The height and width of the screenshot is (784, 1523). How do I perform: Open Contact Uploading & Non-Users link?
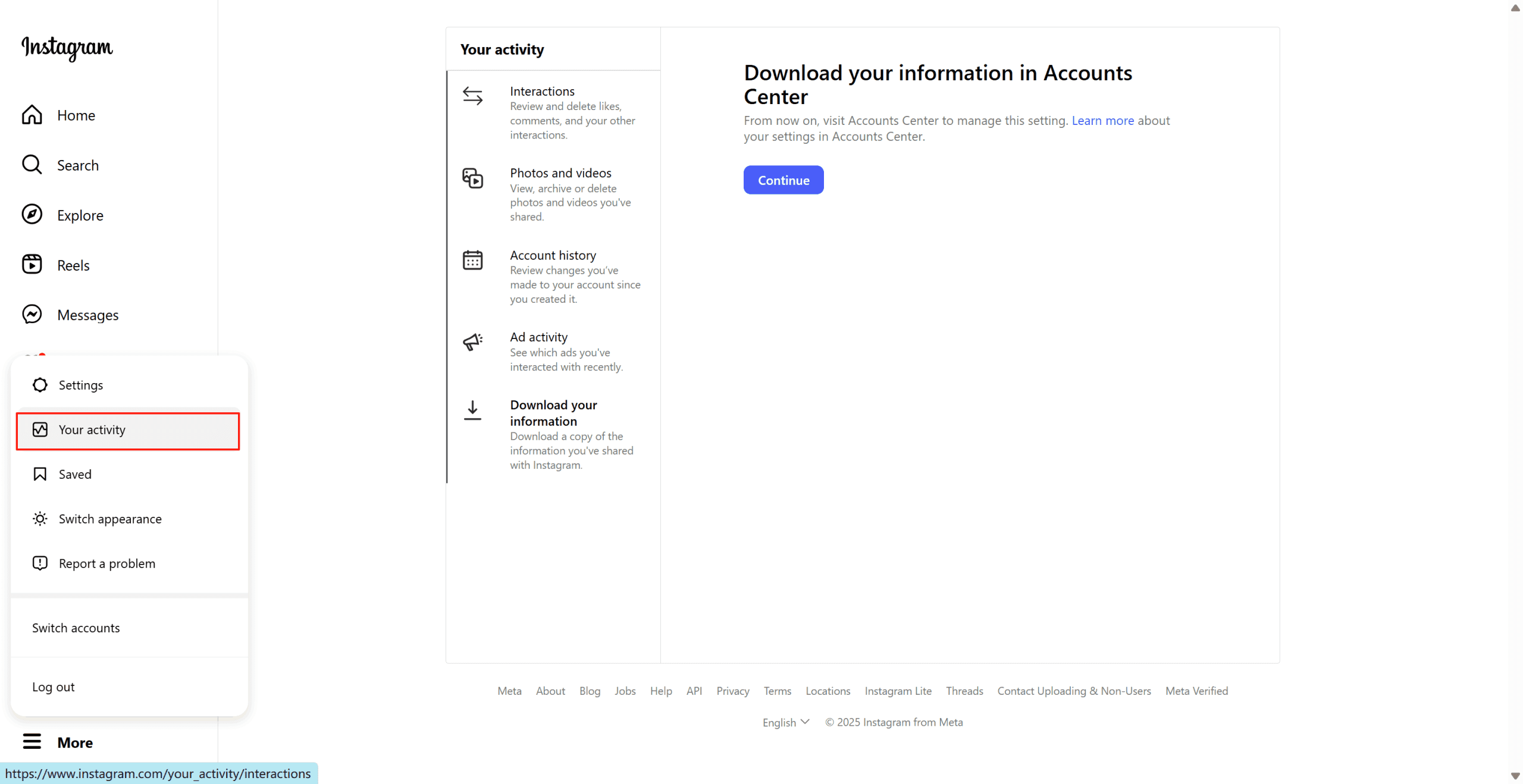[x=1074, y=691]
